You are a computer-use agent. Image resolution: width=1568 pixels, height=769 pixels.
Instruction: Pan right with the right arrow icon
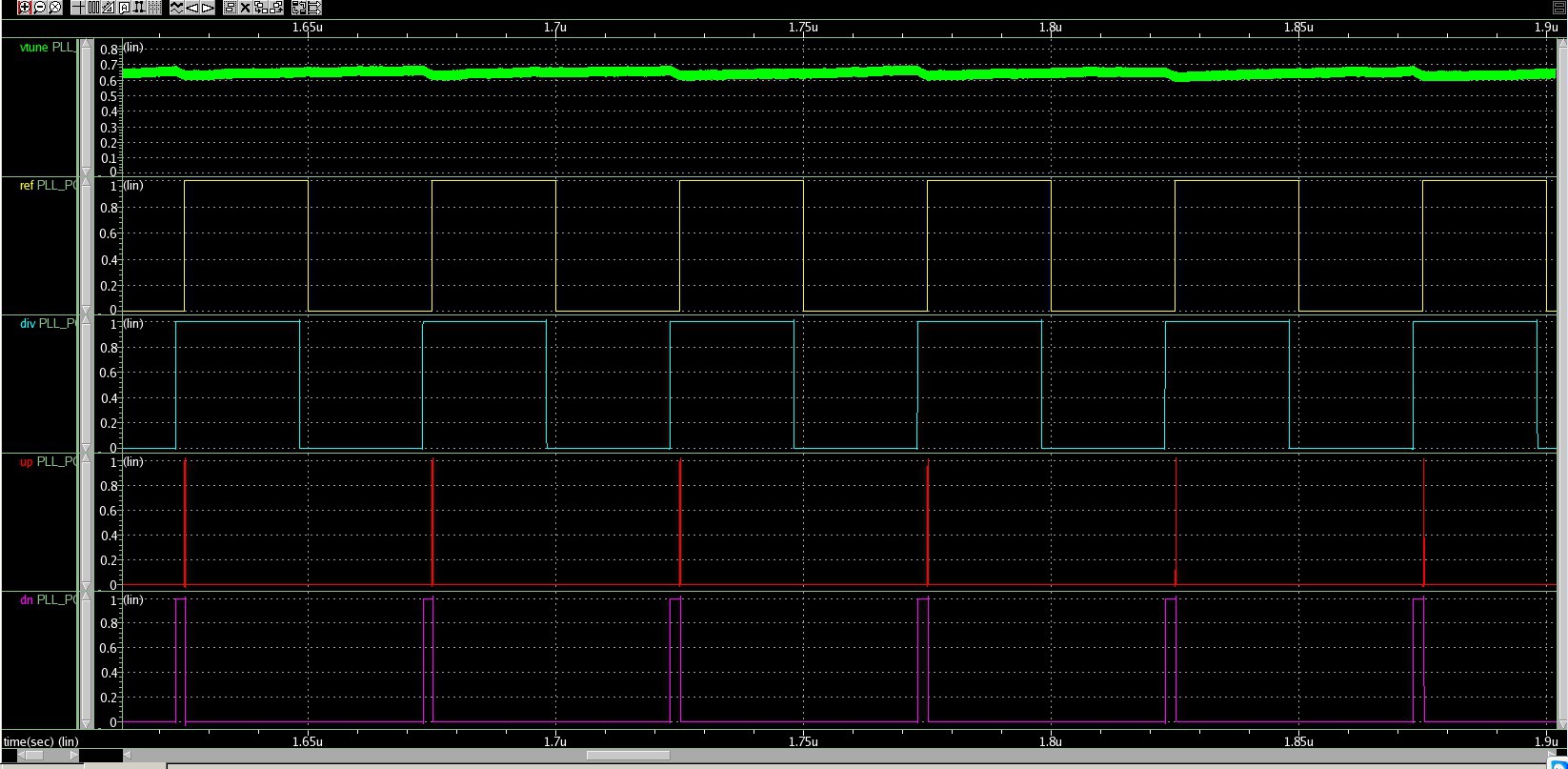coord(208,8)
